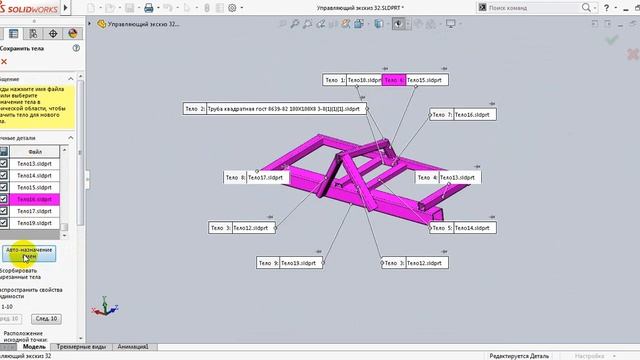Select callout Тело 5: Тело14.sldprt
Image resolution: width=640 pixels, height=360 pixels.
463,228
